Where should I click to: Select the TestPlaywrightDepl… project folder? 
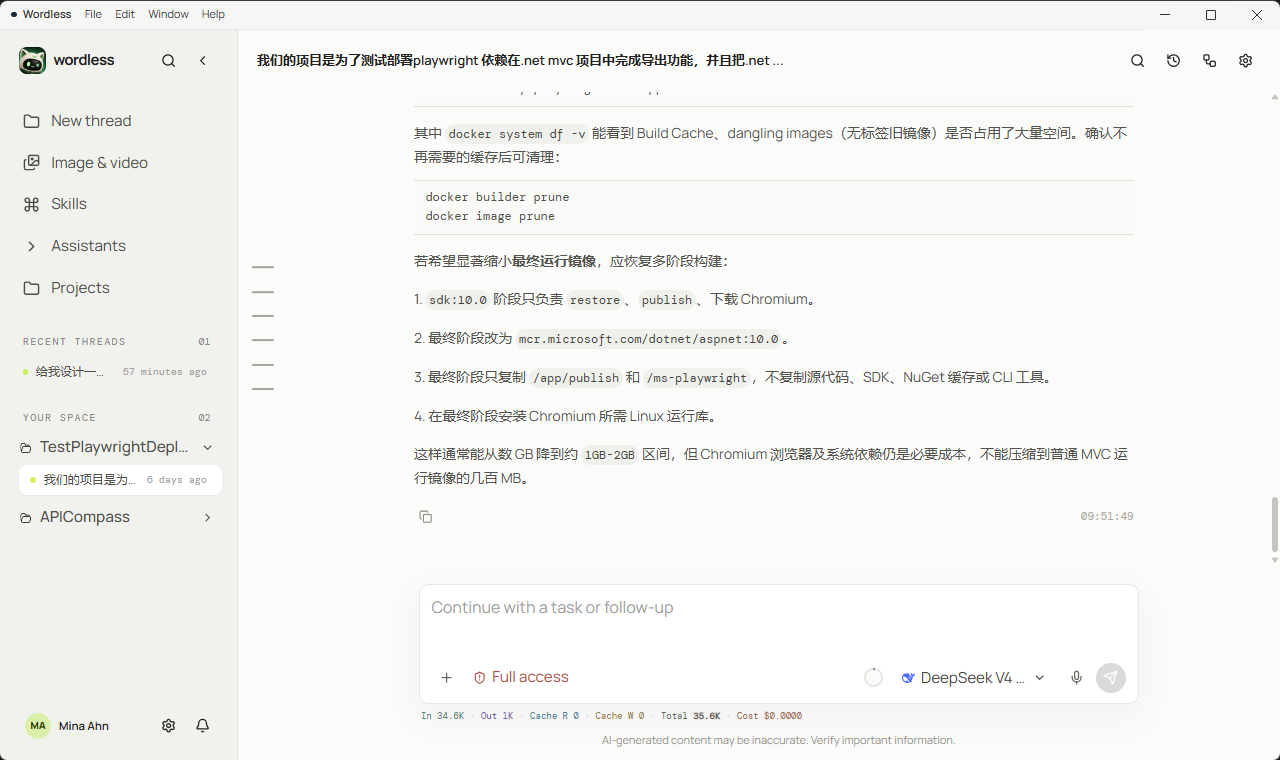click(105, 448)
